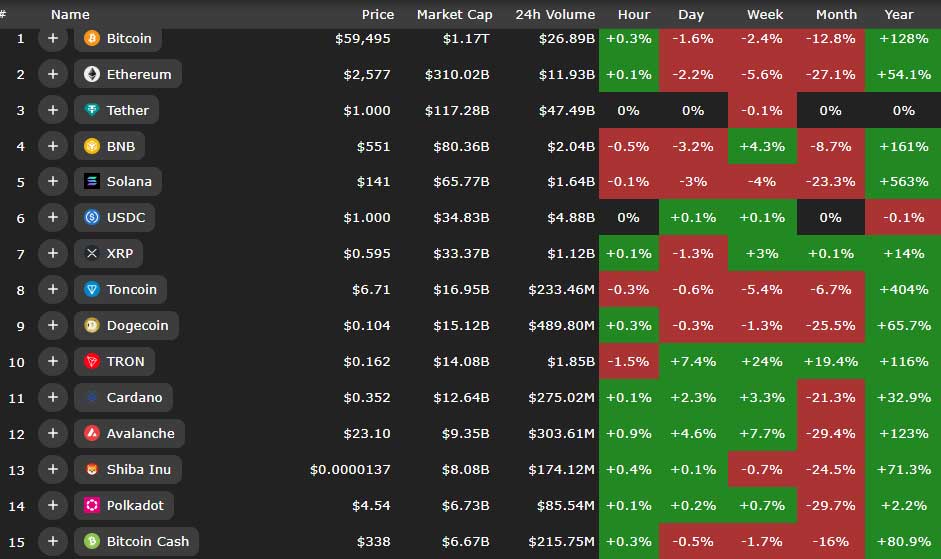
Task: Sort the table by Market Cap
Action: (453, 14)
